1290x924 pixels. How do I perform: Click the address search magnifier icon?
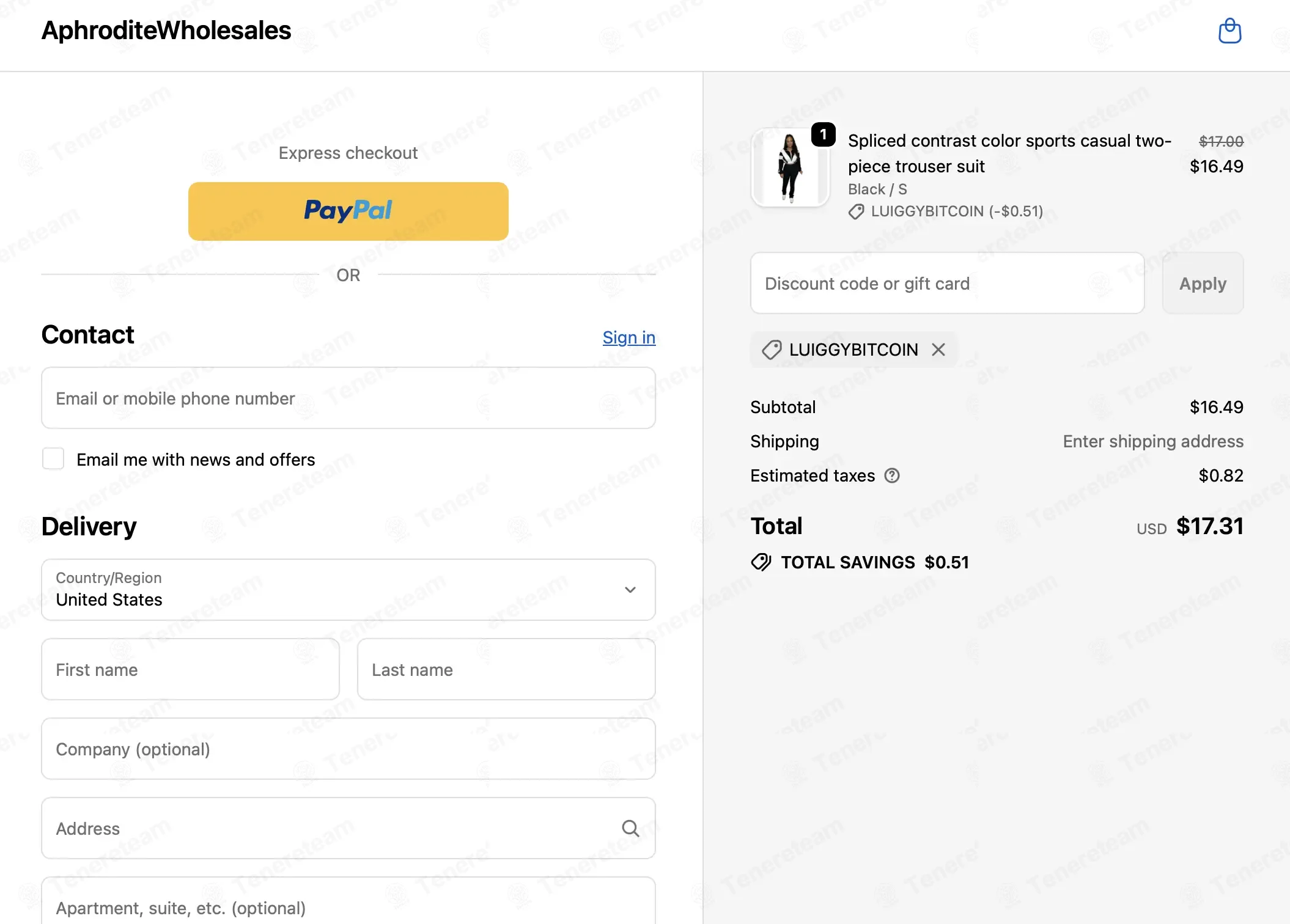click(630, 828)
